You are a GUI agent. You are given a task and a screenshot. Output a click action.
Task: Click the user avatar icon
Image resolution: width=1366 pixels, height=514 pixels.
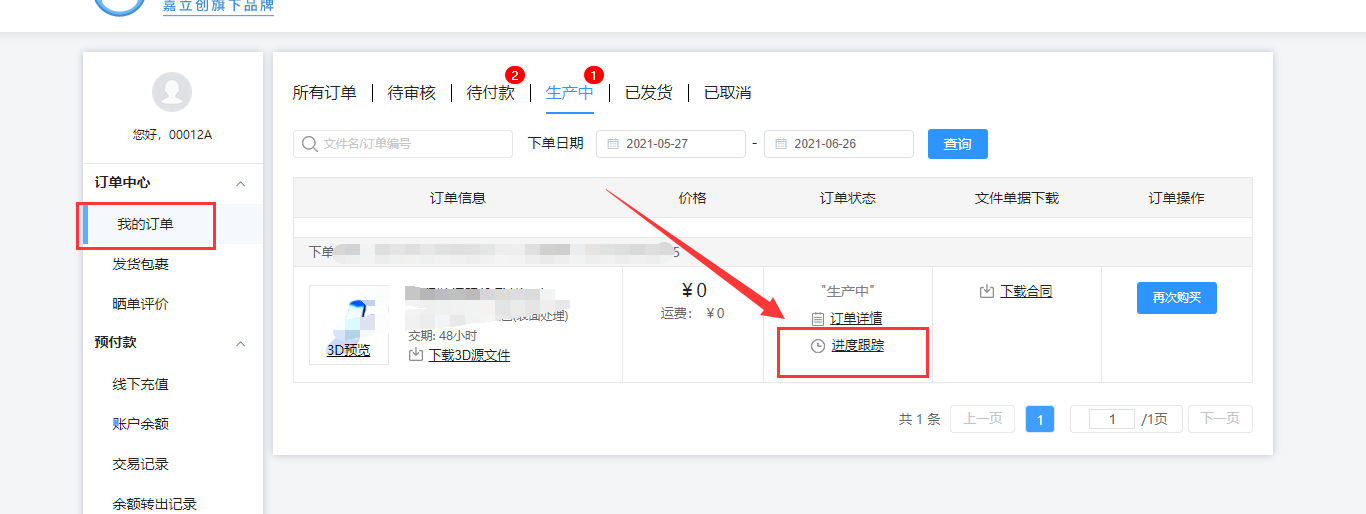[x=172, y=92]
